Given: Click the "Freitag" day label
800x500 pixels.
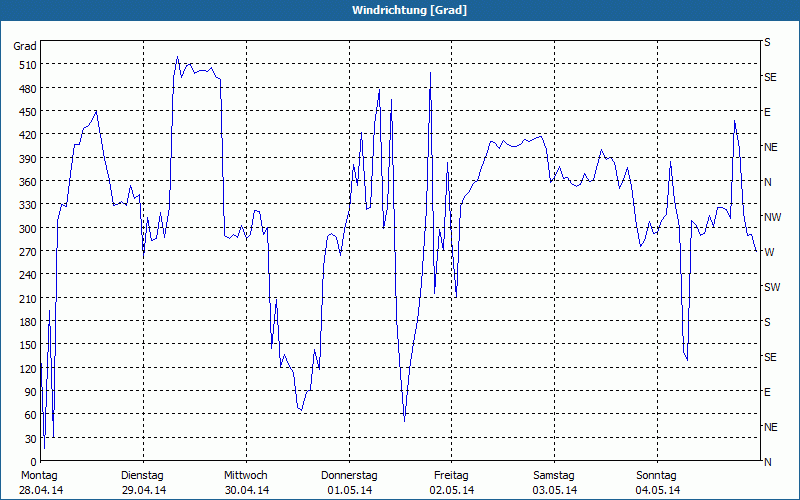Looking at the screenshot, I should [x=451, y=476].
